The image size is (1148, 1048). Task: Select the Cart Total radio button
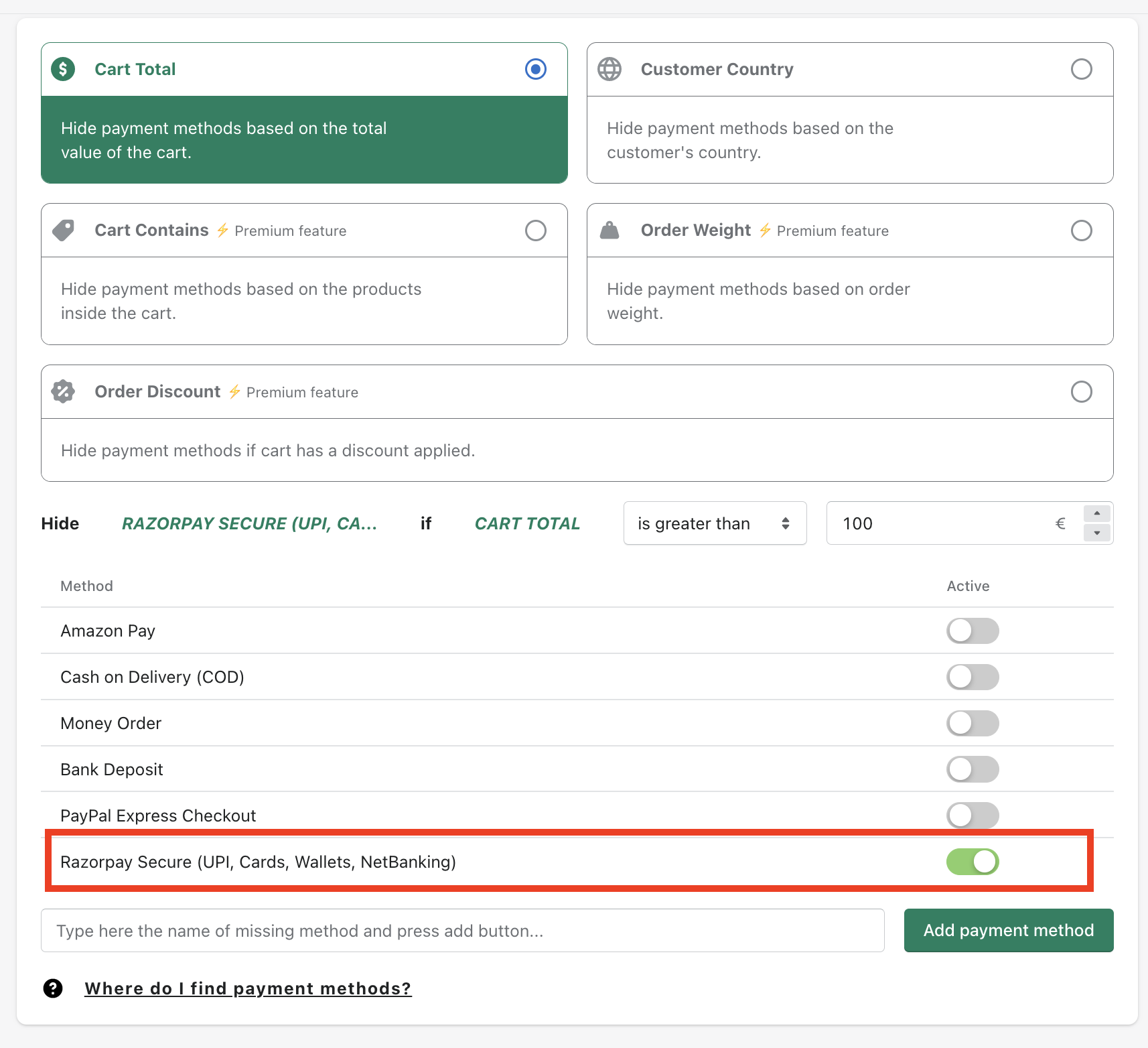point(536,69)
